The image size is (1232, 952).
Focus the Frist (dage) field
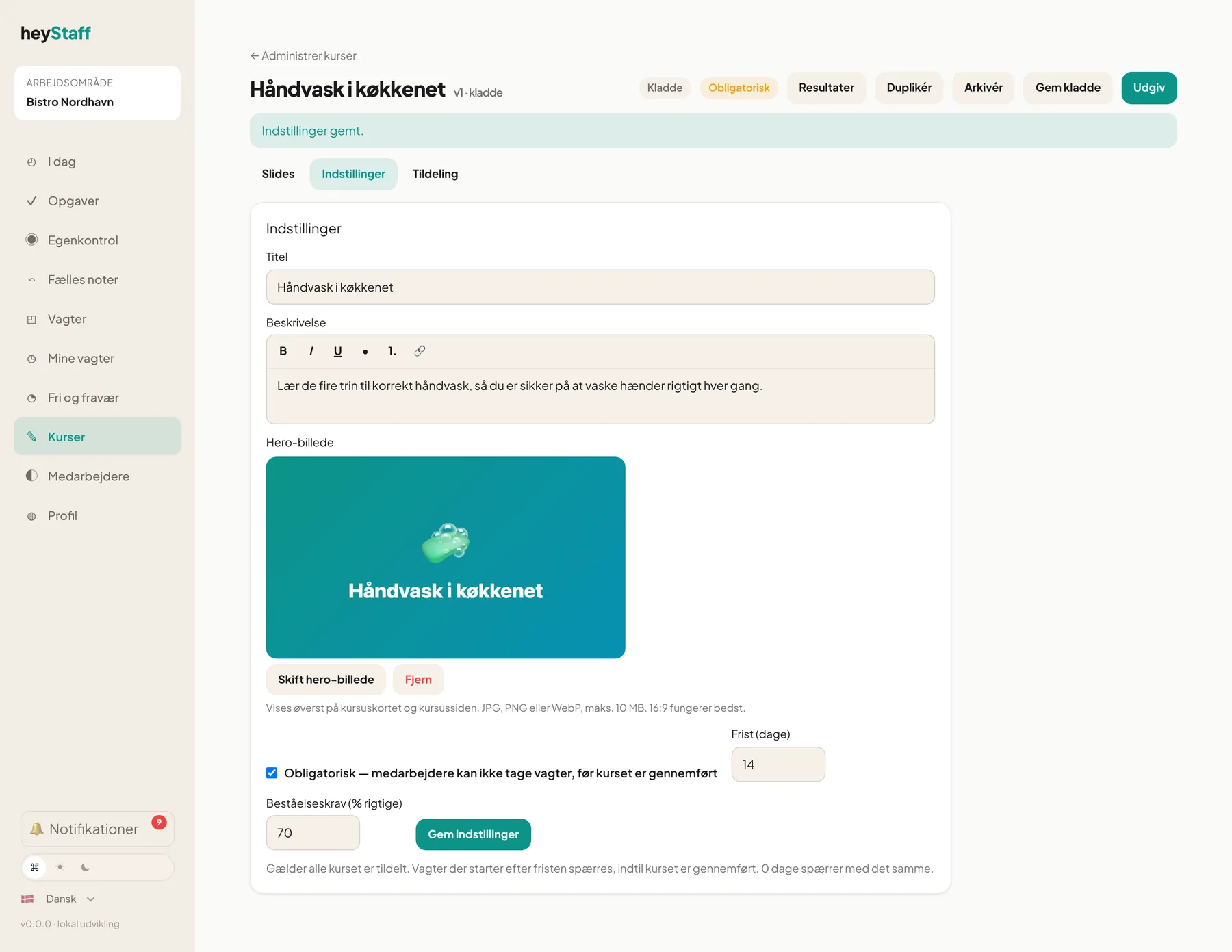click(x=778, y=764)
